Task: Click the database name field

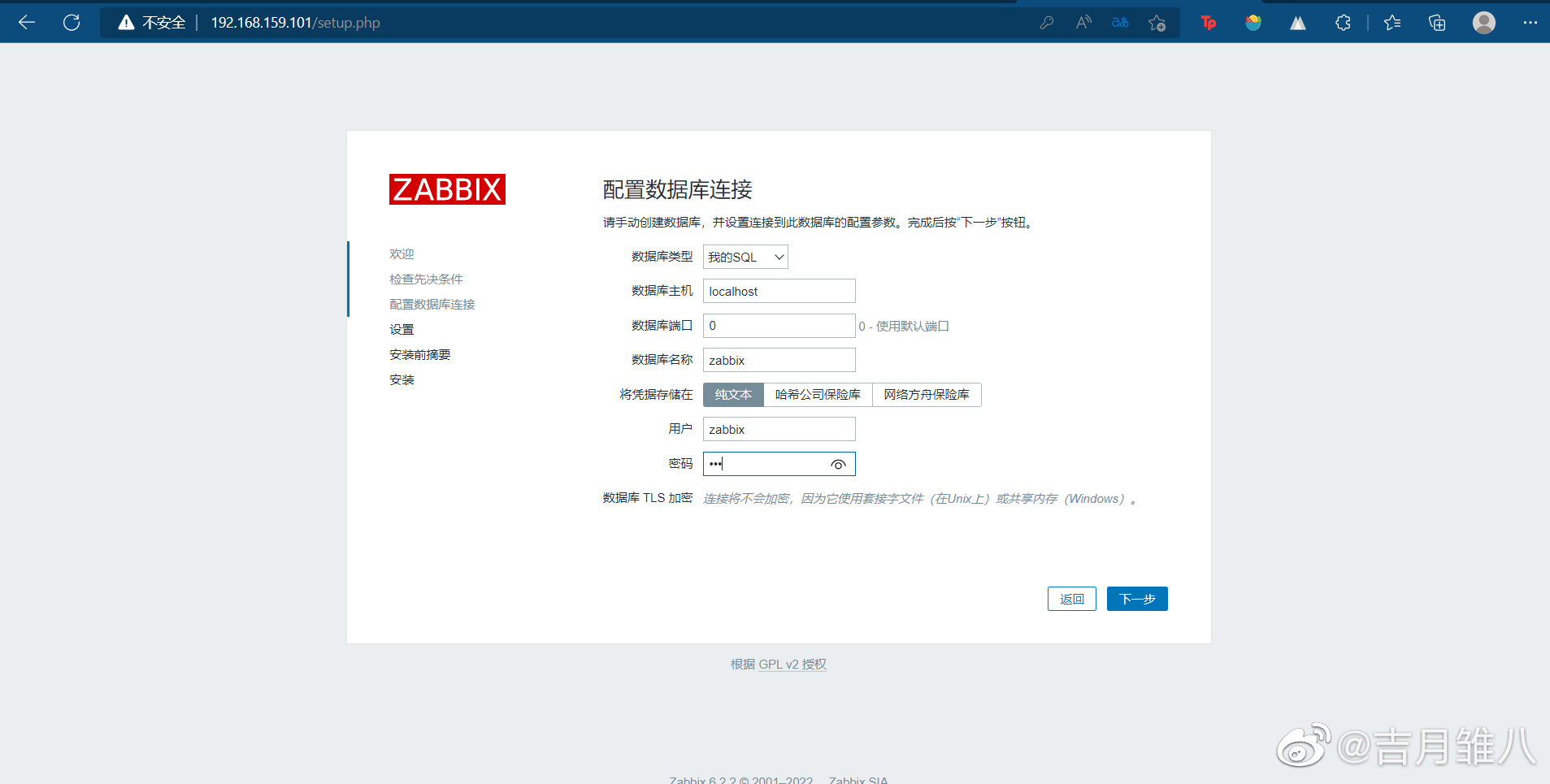Action: click(779, 360)
